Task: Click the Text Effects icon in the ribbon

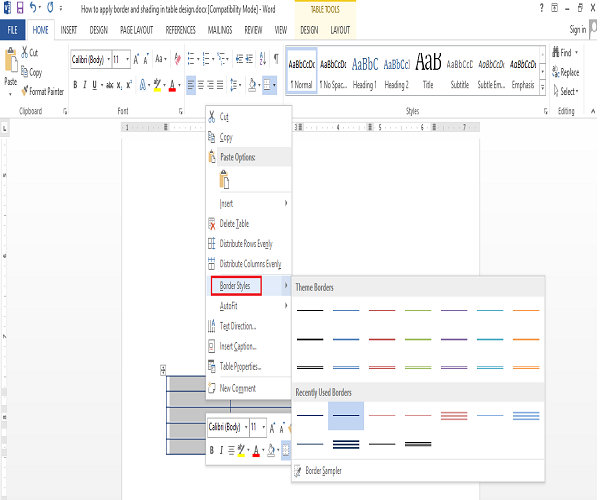Action: click(x=142, y=85)
